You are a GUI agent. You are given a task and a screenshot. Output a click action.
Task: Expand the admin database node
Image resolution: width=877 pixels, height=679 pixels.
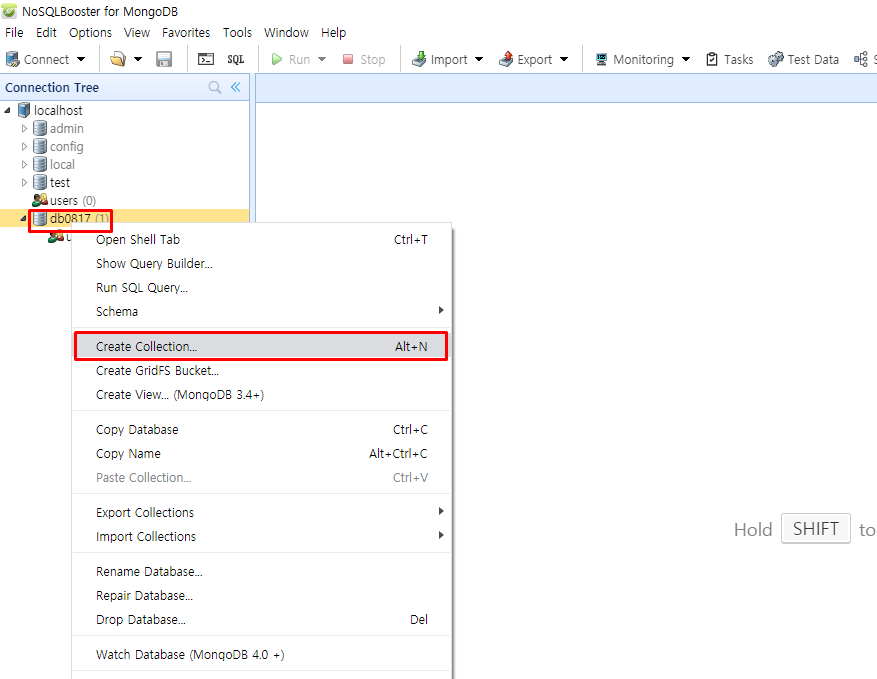tap(24, 129)
